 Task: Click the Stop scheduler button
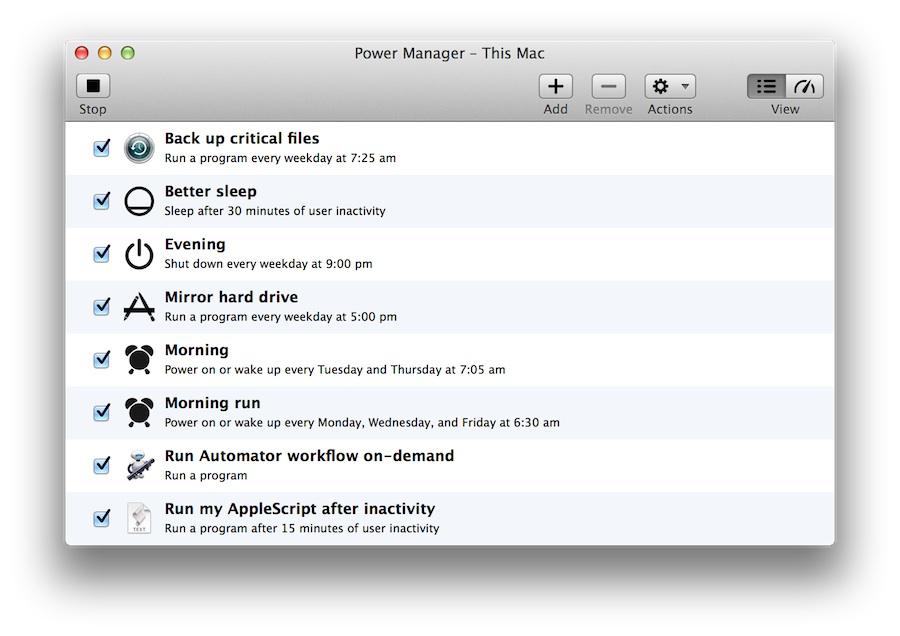coord(93,86)
